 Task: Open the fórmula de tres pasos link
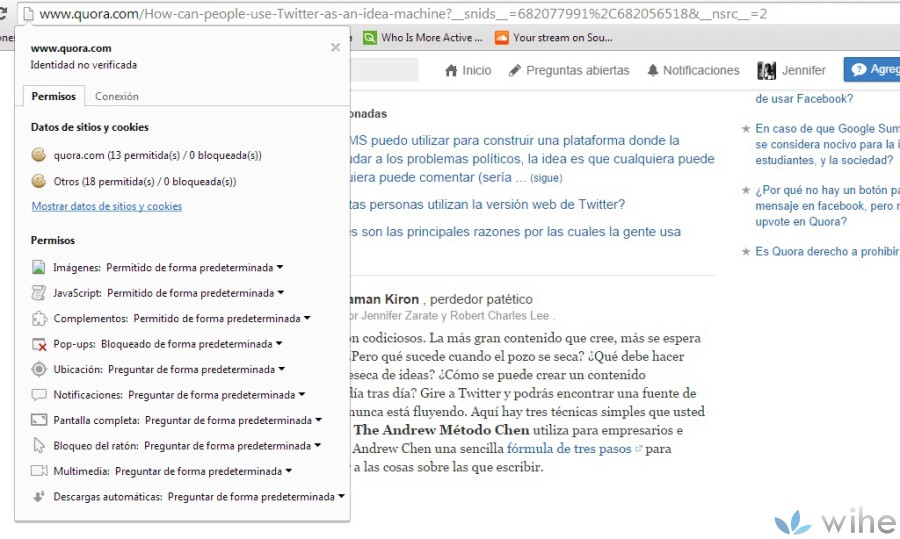[x=569, y=449]
